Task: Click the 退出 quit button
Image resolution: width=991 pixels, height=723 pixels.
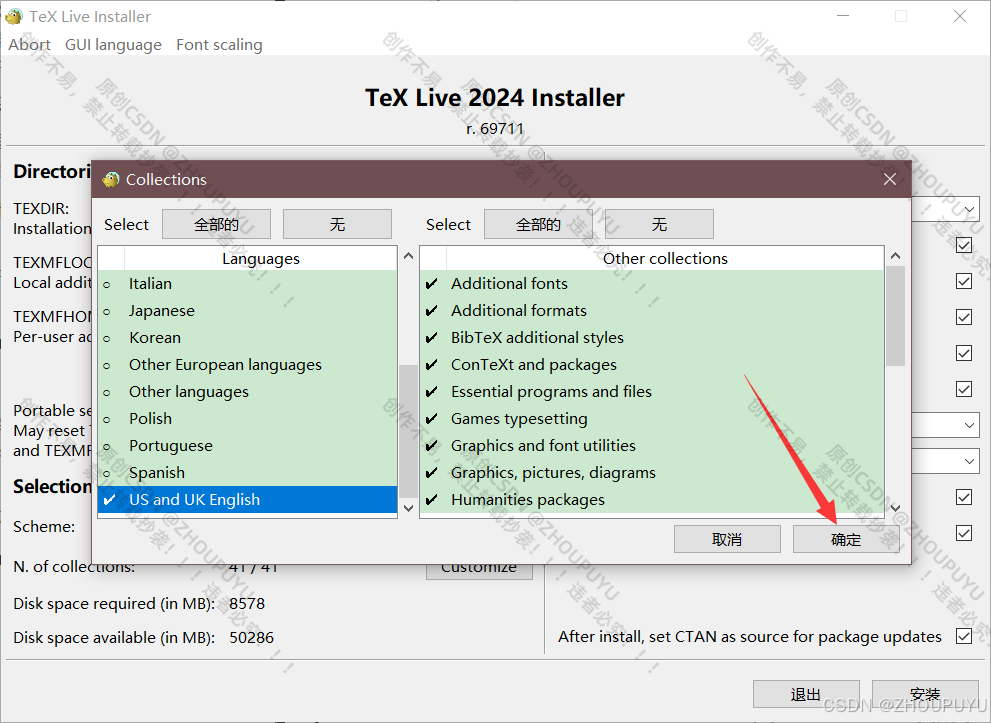Action: click(x=806, y=695)
